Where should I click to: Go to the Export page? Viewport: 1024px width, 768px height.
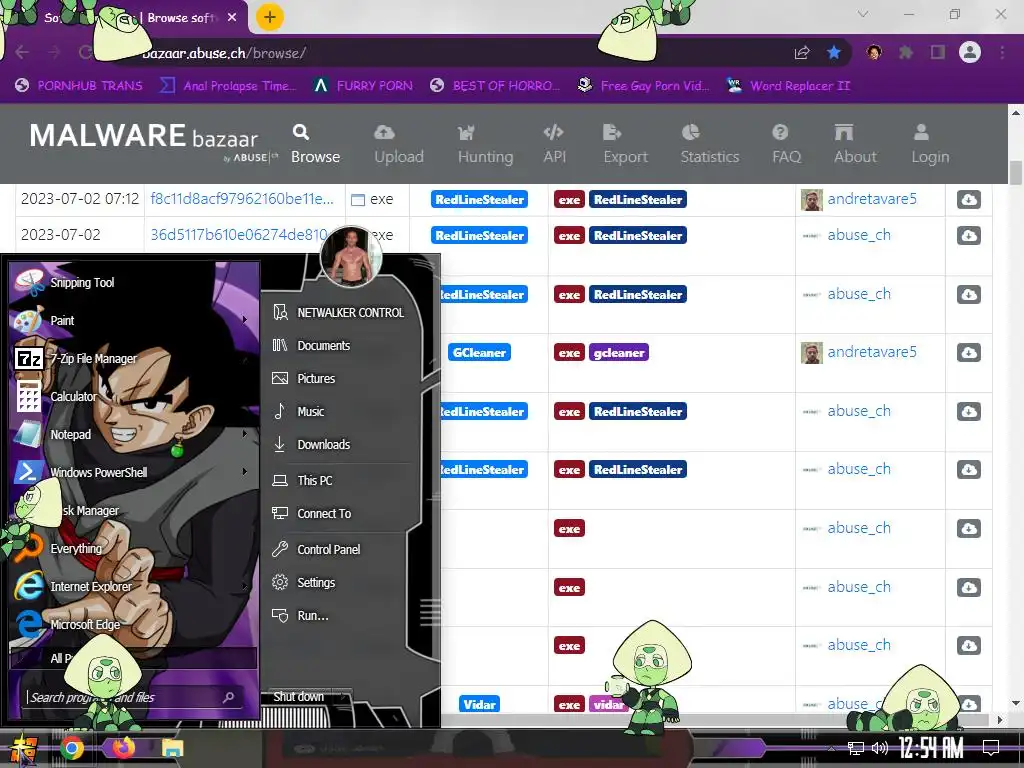625,144
